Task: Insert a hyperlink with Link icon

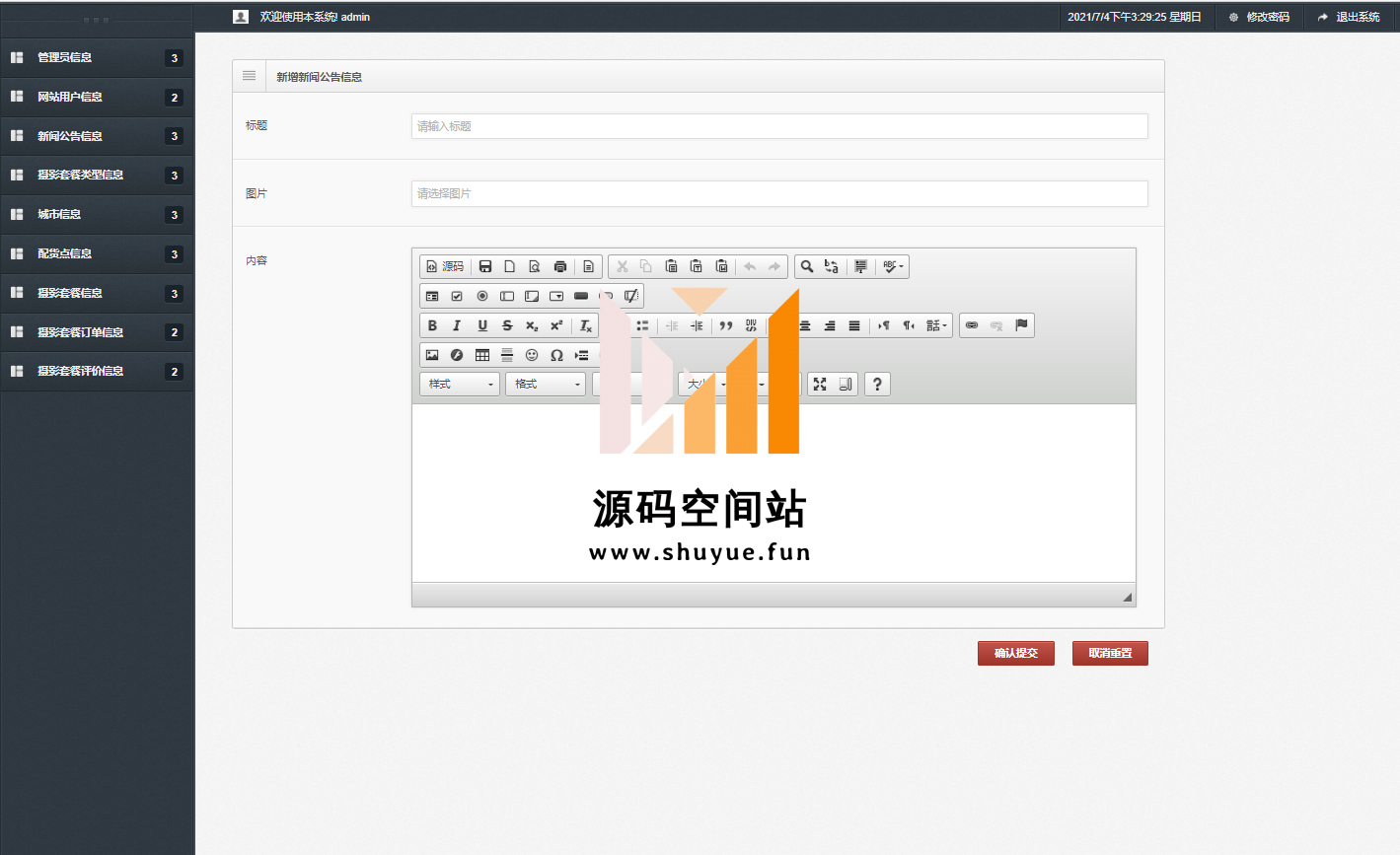Action: (x=972, y=325)
